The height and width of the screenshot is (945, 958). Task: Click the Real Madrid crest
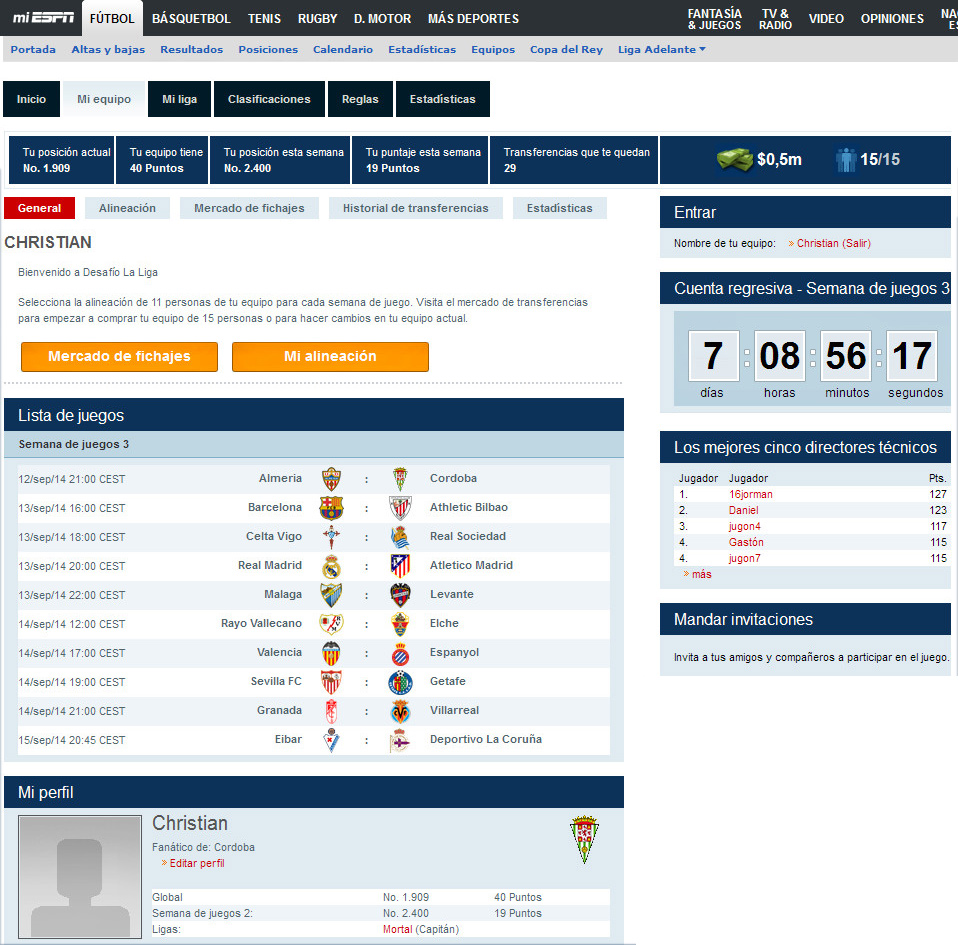tap(331, 566)
